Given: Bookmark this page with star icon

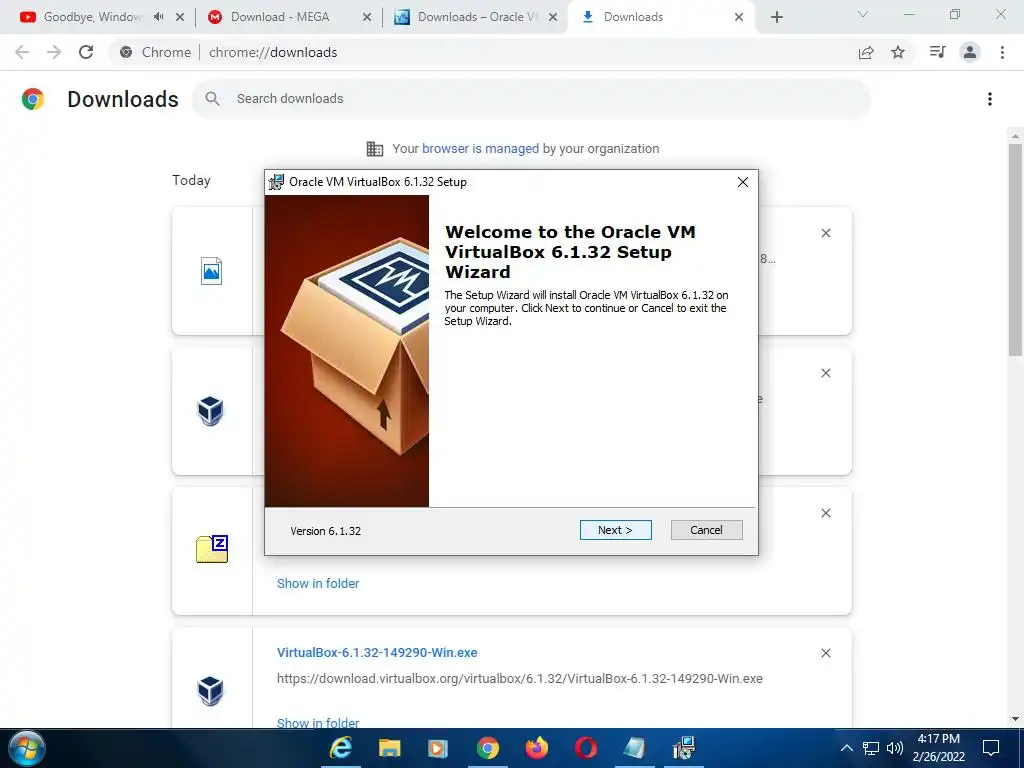Looking at the screenshot, I should [x=898, y=52].
